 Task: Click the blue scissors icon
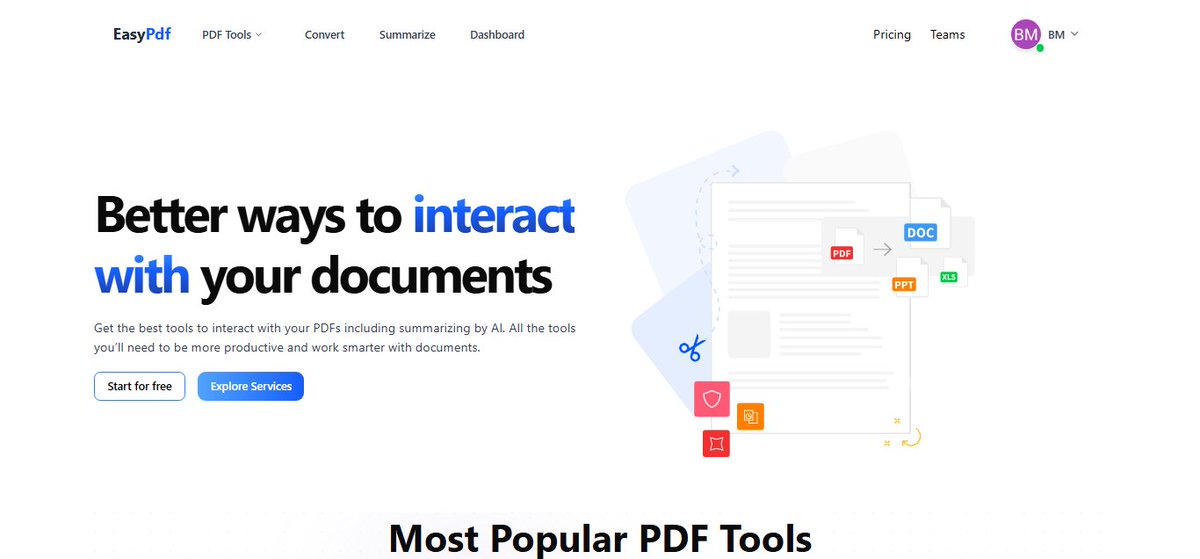[x=691, y=349]
